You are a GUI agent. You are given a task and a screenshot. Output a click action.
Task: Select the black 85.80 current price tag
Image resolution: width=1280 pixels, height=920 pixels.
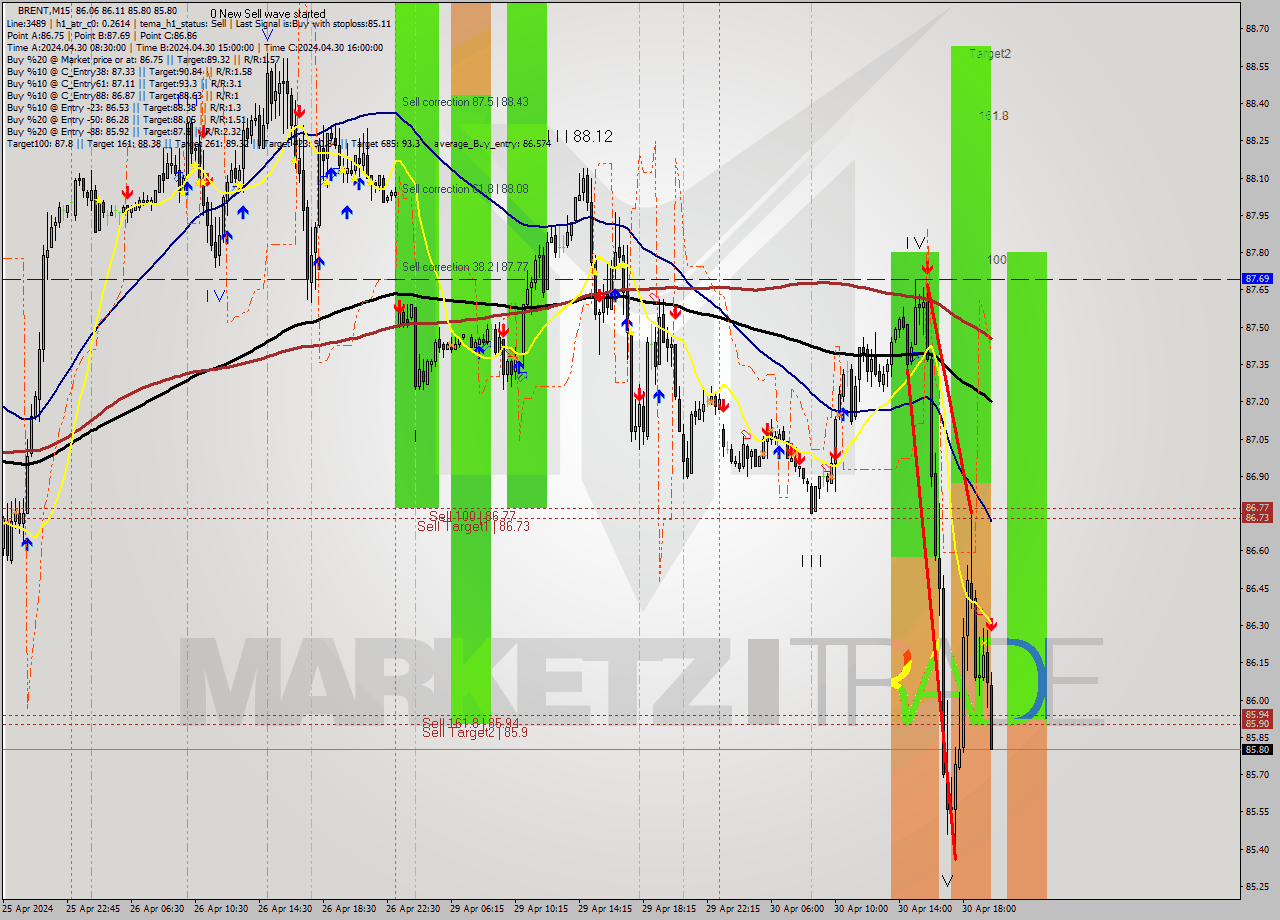(x=1257, y=749)
